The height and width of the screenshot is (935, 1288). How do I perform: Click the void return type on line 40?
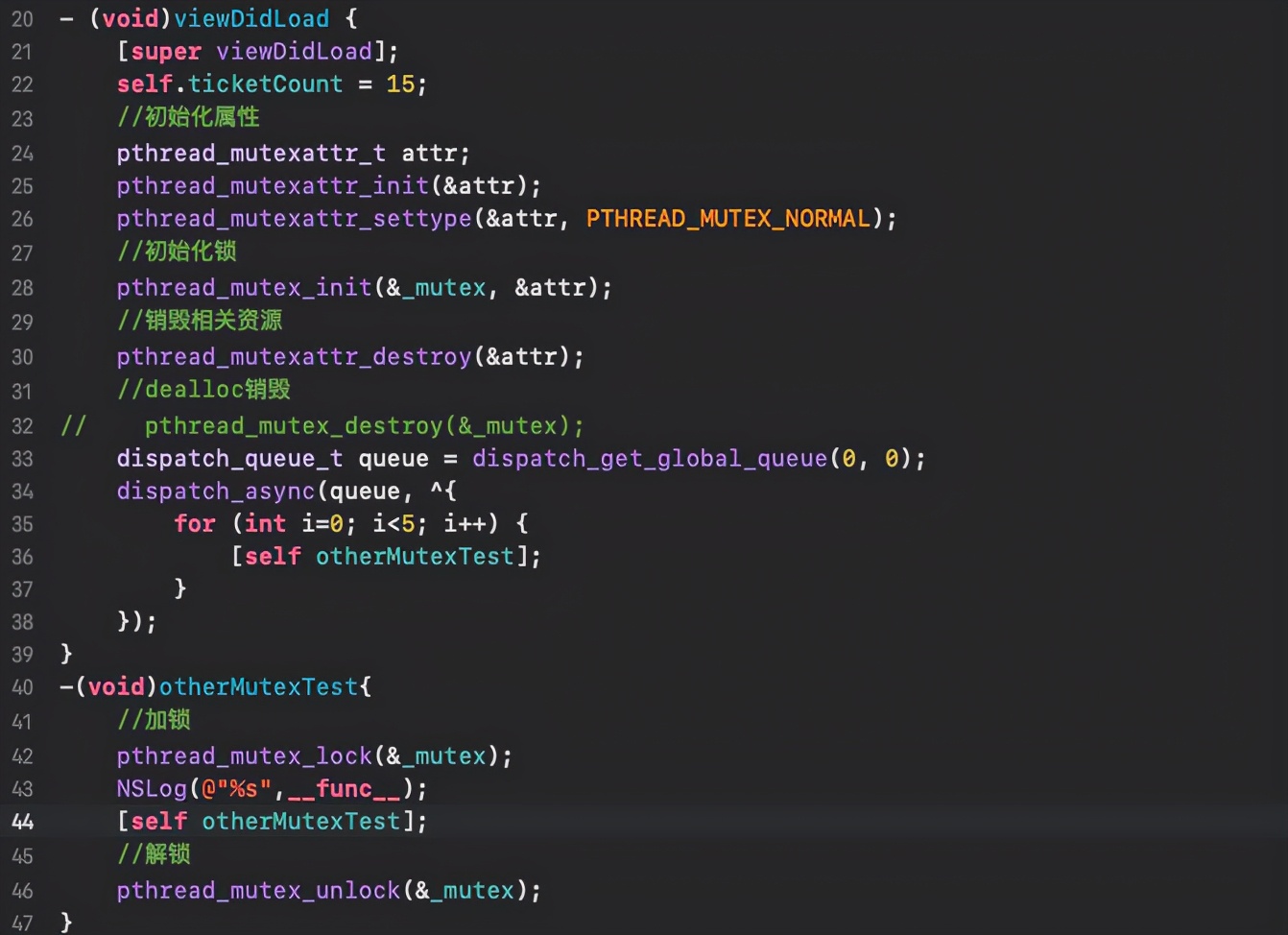point(116,686)
